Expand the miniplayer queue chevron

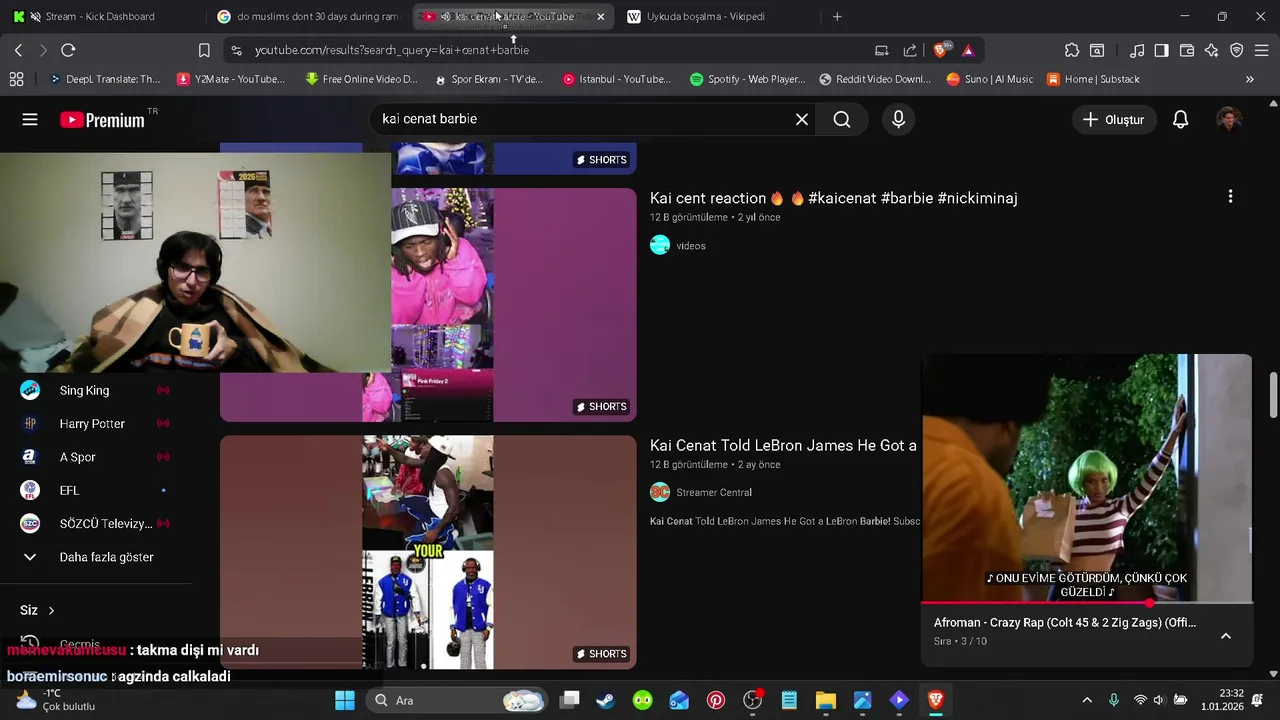pos(1226,636)
